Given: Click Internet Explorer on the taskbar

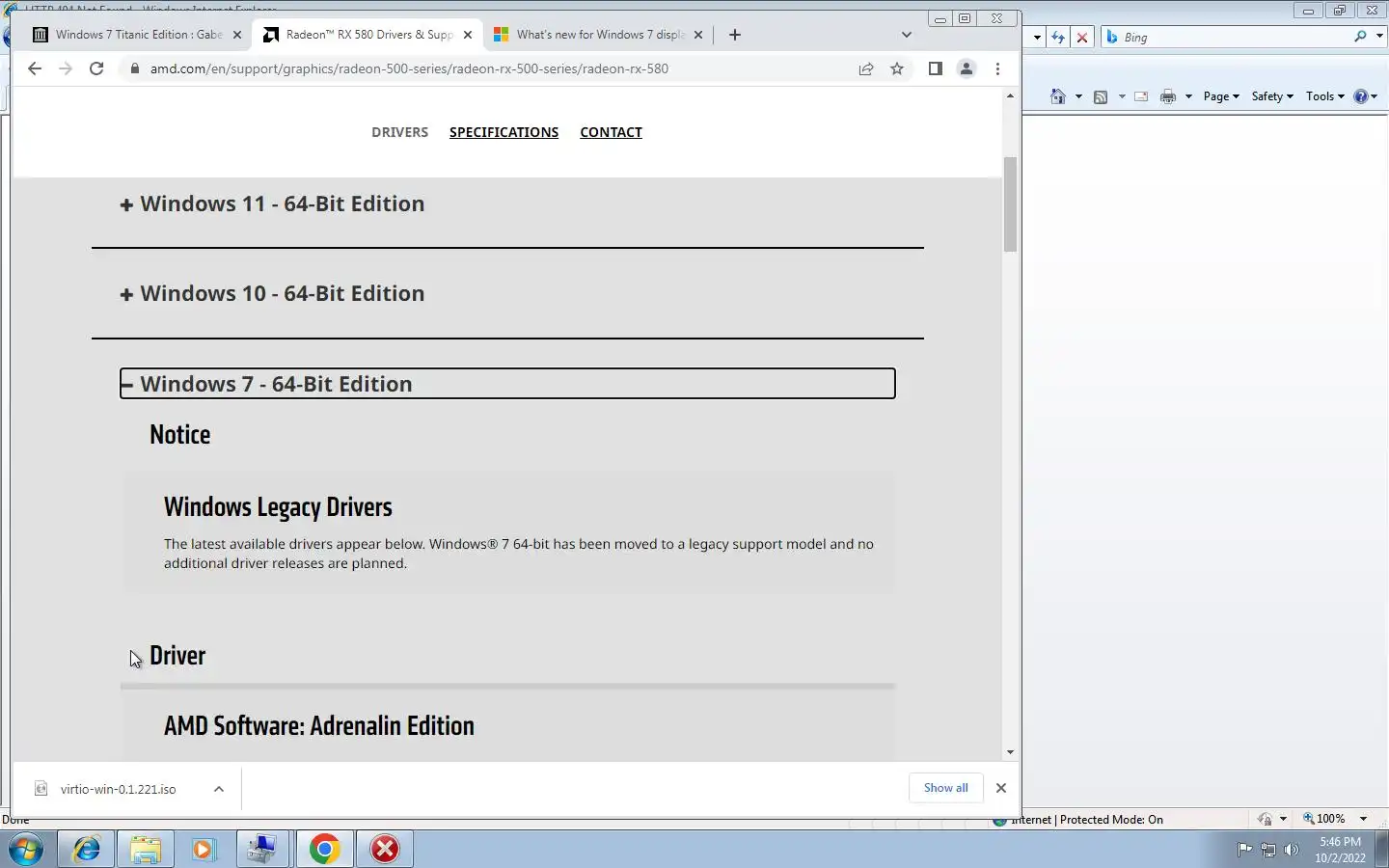Looking at the screenshot, I should coord(87,849).
